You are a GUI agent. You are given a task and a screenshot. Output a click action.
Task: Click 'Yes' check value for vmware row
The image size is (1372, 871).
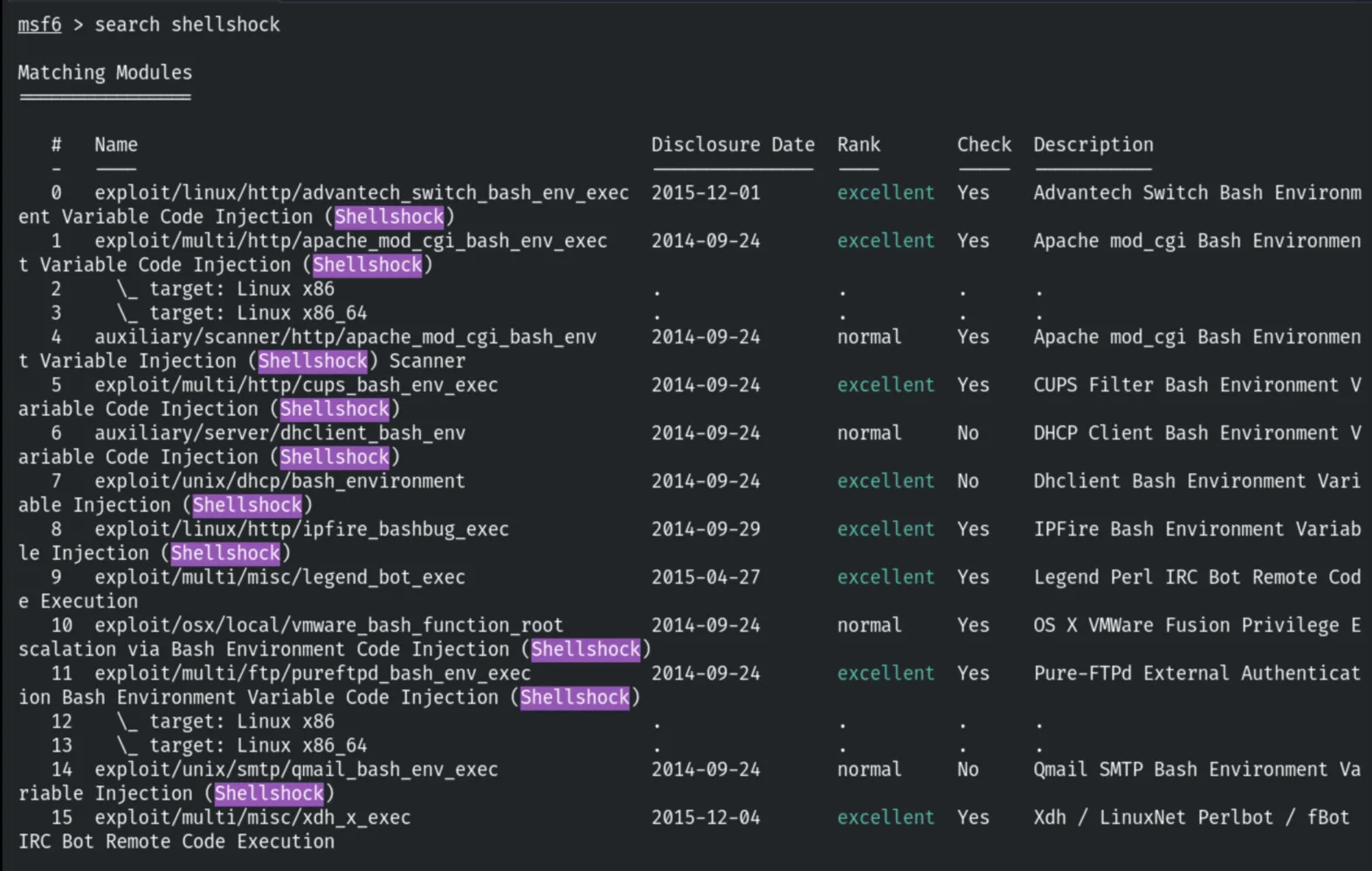point(973,626)
